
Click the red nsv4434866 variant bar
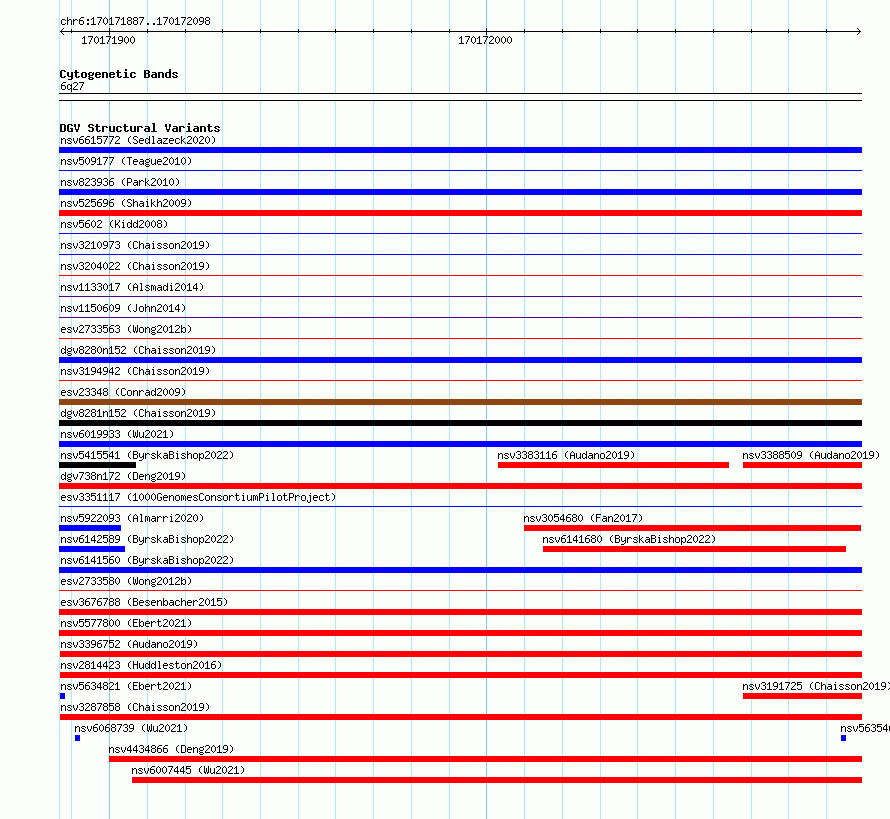(485, 759)
